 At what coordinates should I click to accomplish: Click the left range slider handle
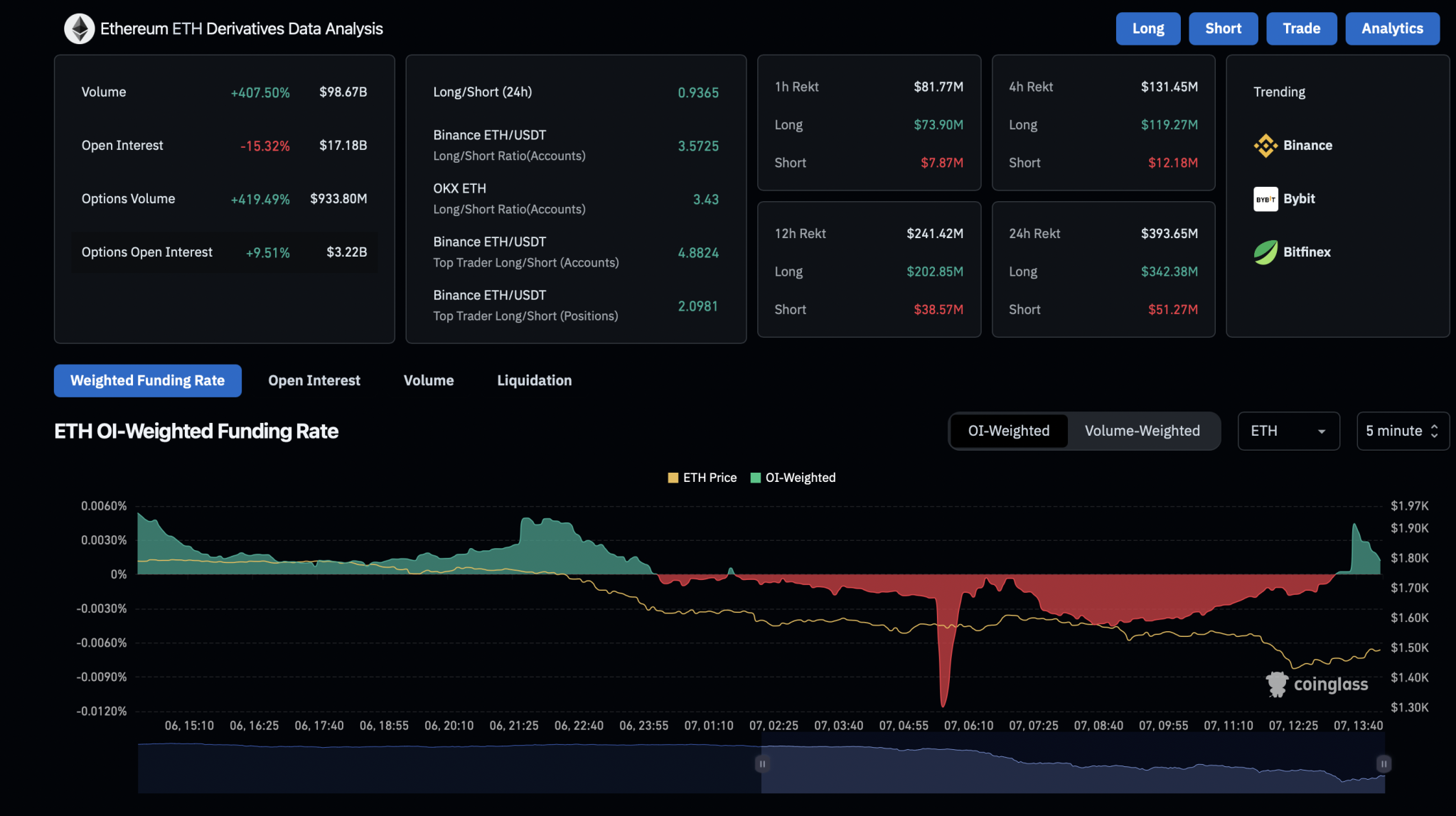761,764
